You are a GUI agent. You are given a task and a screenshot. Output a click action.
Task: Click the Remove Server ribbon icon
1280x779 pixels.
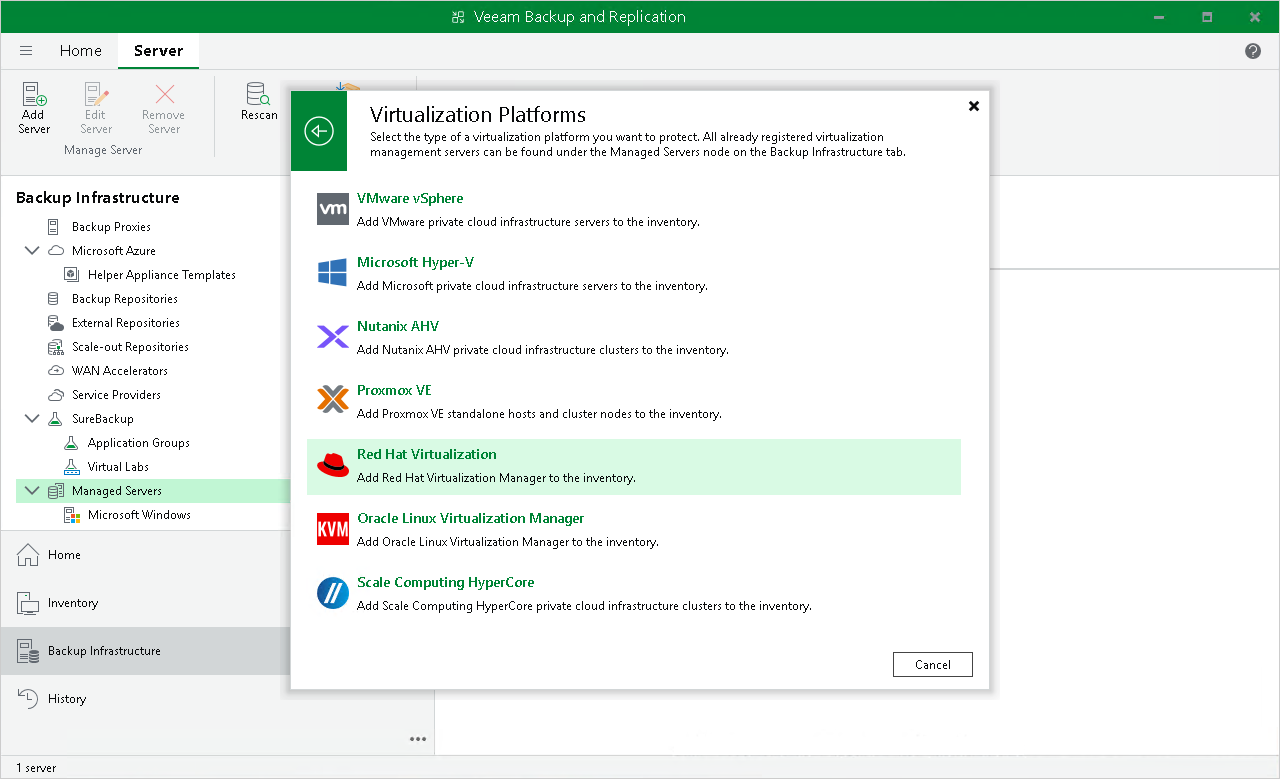[164, 95]
